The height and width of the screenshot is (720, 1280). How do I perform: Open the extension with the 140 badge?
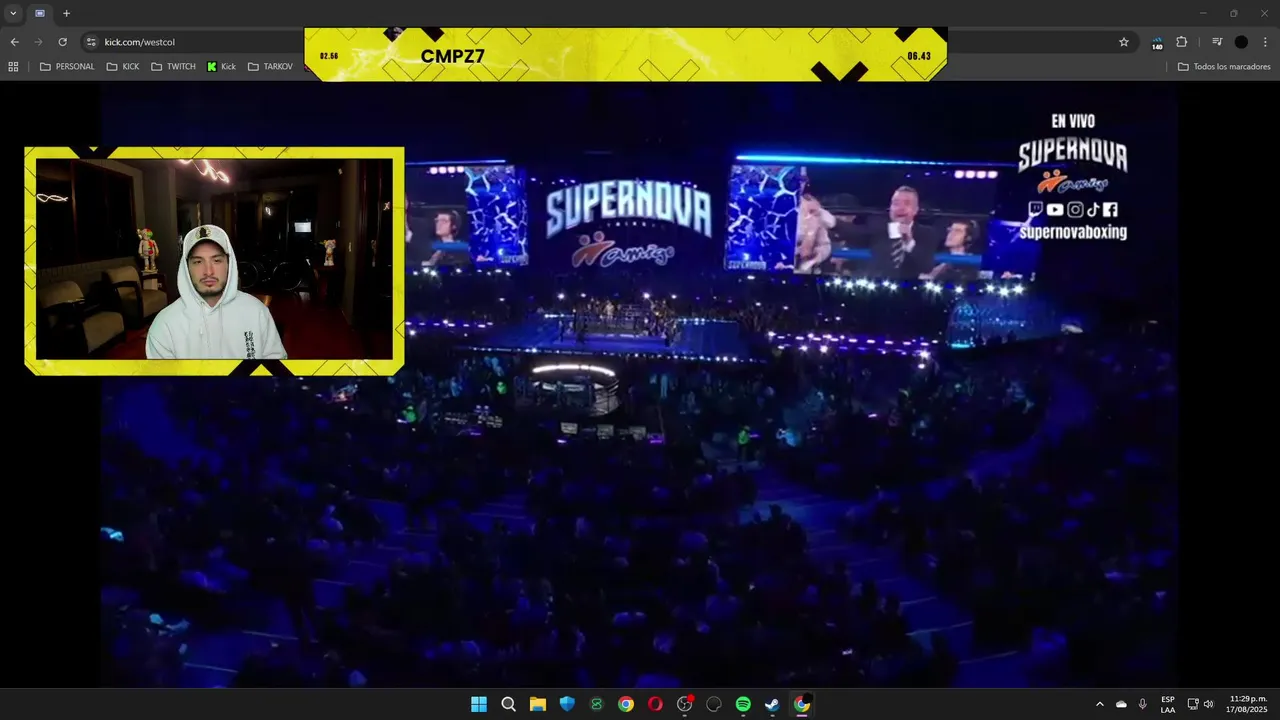coord(1157,43)
